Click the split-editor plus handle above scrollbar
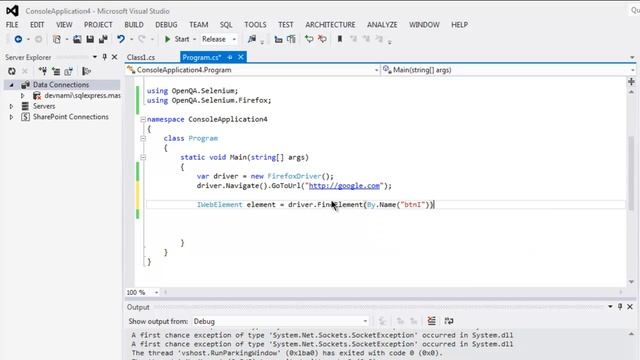This screenshot has height=360, width=640. click(x=631, y=82)
